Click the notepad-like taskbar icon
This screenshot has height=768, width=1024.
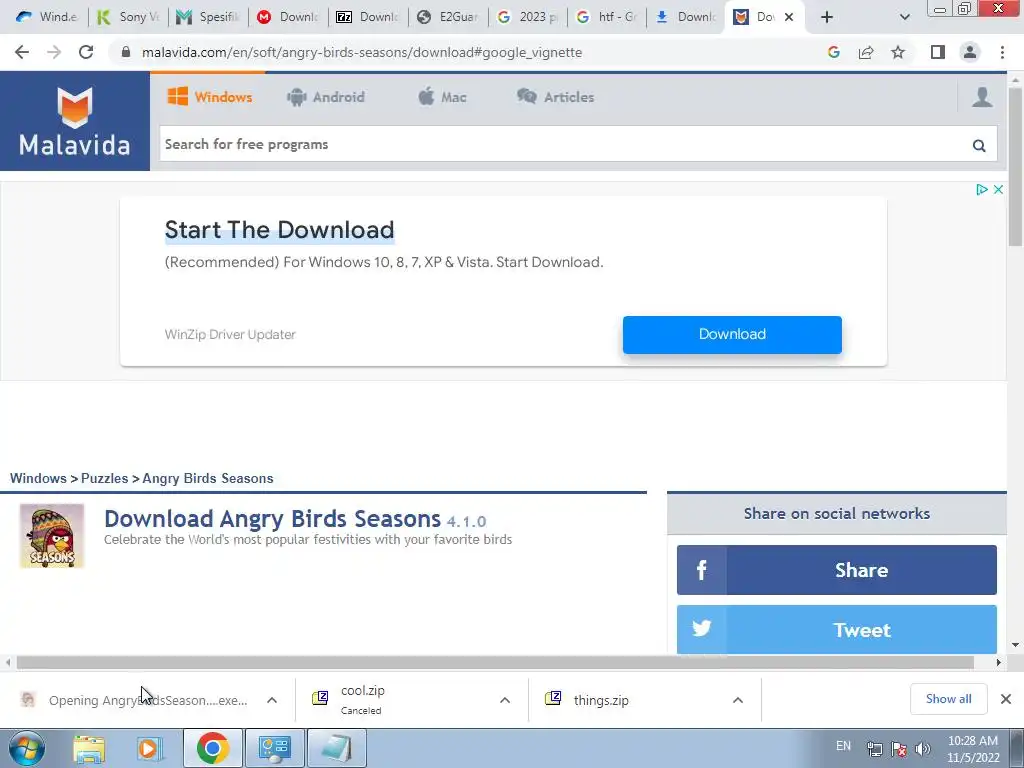336,748
